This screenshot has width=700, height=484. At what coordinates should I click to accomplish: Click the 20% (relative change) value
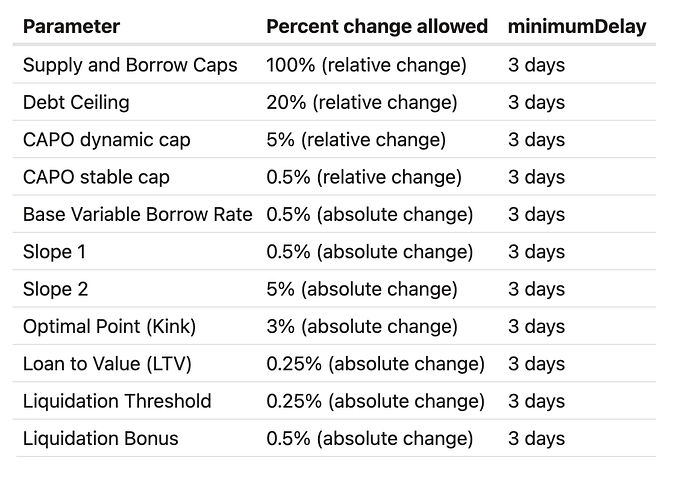point(361,102)
